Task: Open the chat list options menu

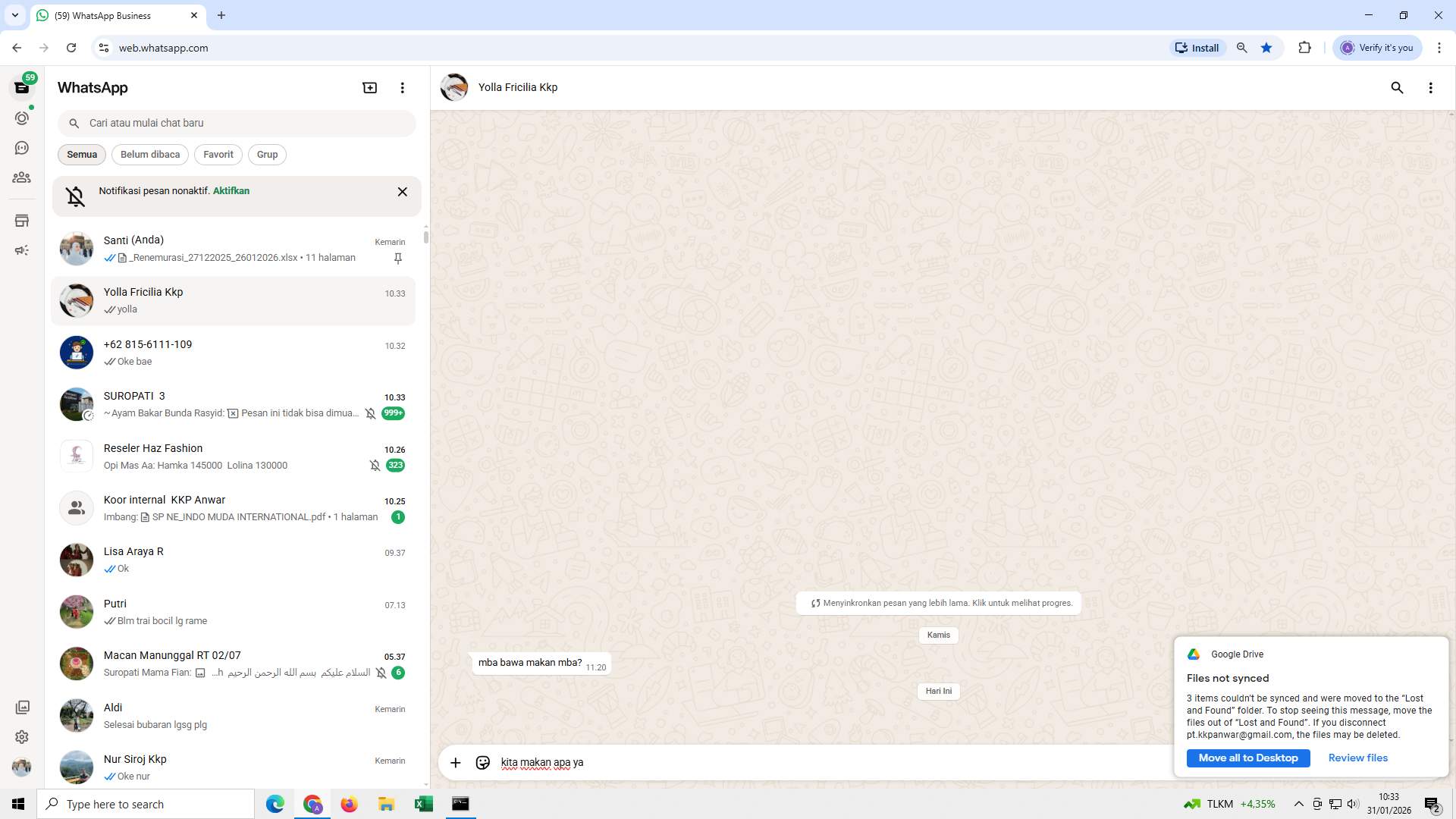Action: [x=402, y=87]
